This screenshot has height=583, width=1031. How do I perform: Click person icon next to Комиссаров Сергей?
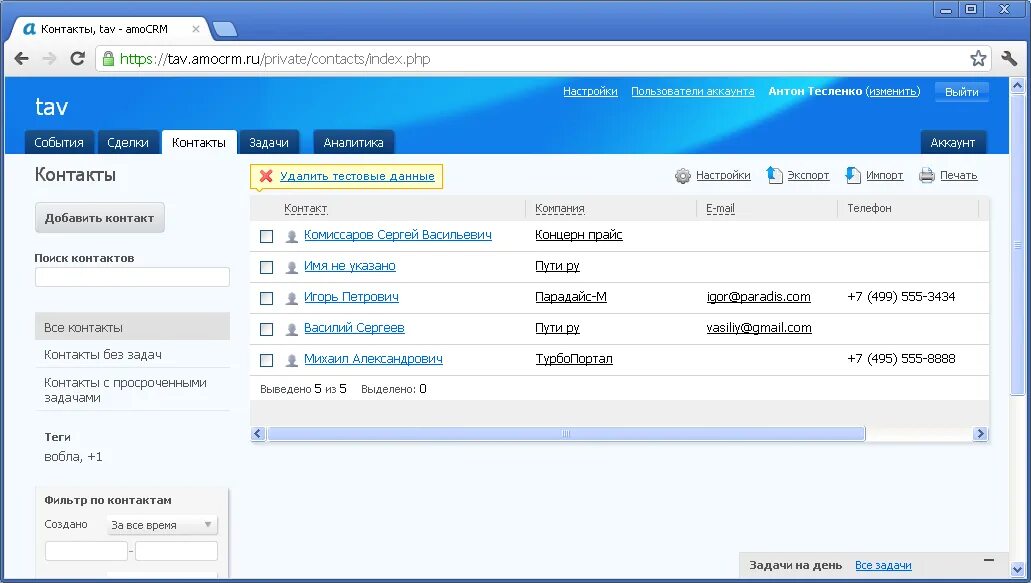291,236
